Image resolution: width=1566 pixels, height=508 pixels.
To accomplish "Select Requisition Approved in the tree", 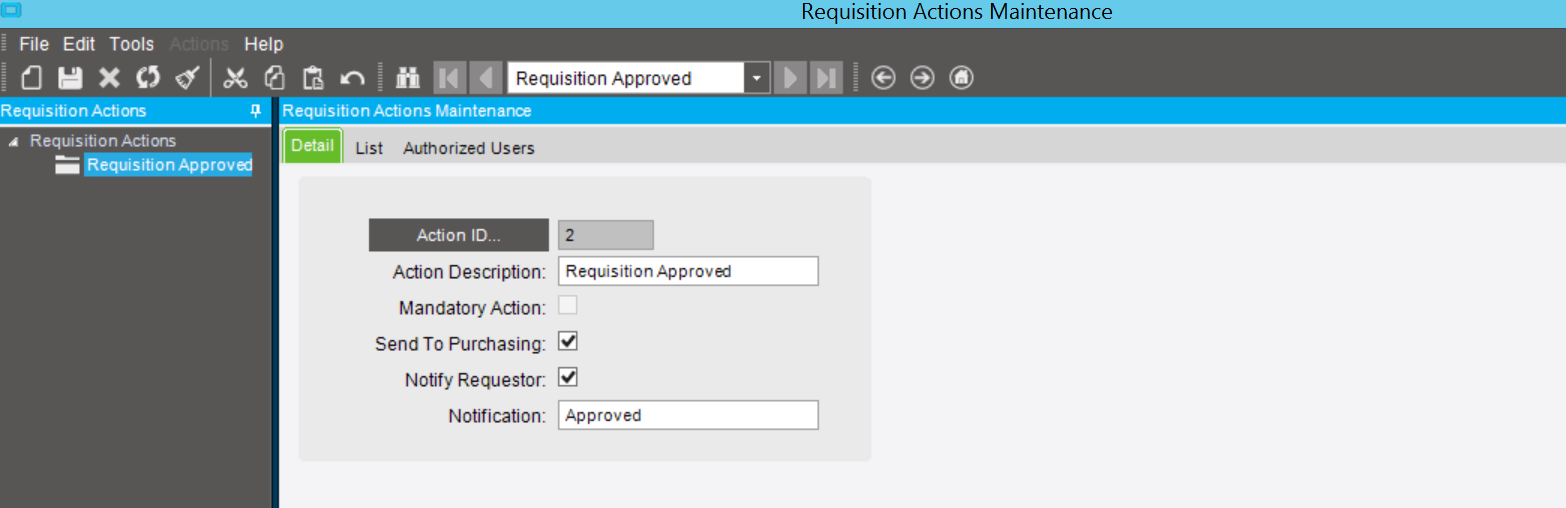I will [x=169, y=165].
